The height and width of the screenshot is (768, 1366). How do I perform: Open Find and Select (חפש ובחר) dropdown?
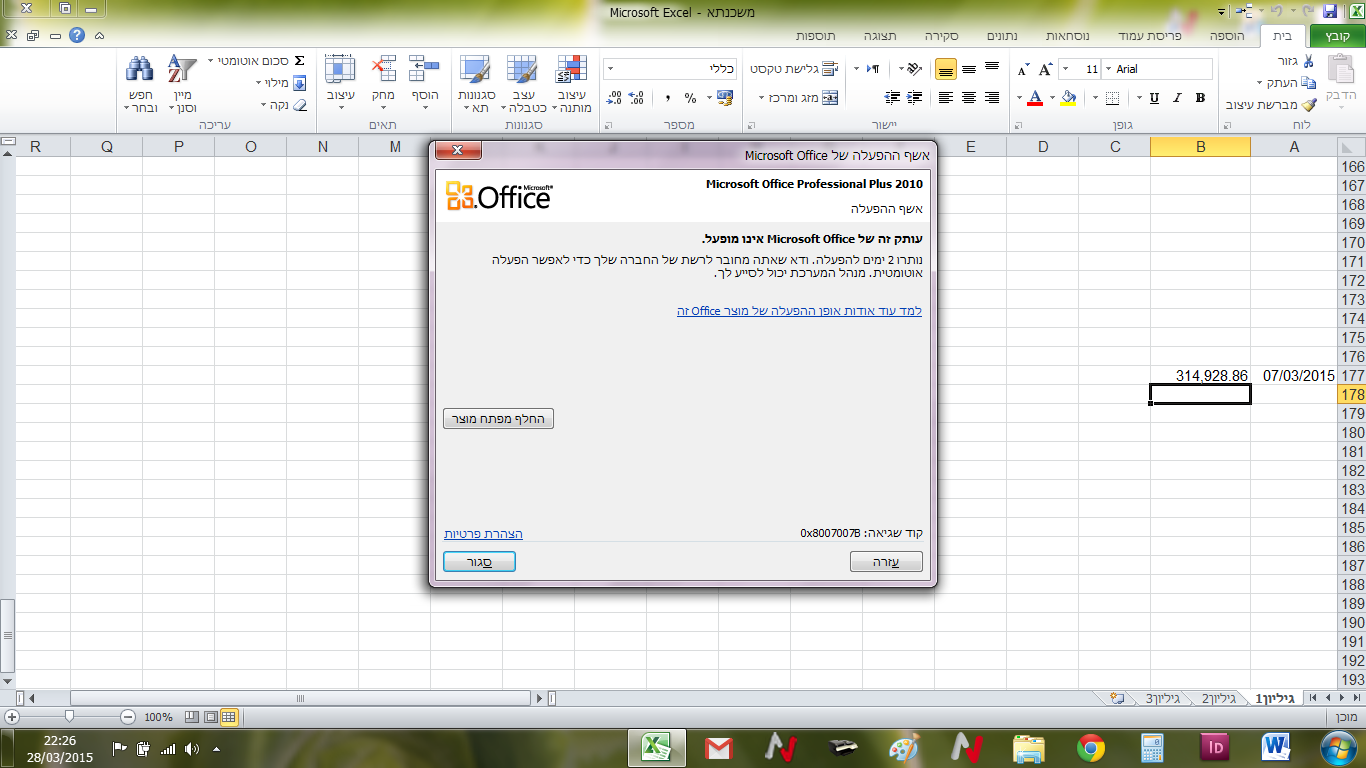[140, 83]
